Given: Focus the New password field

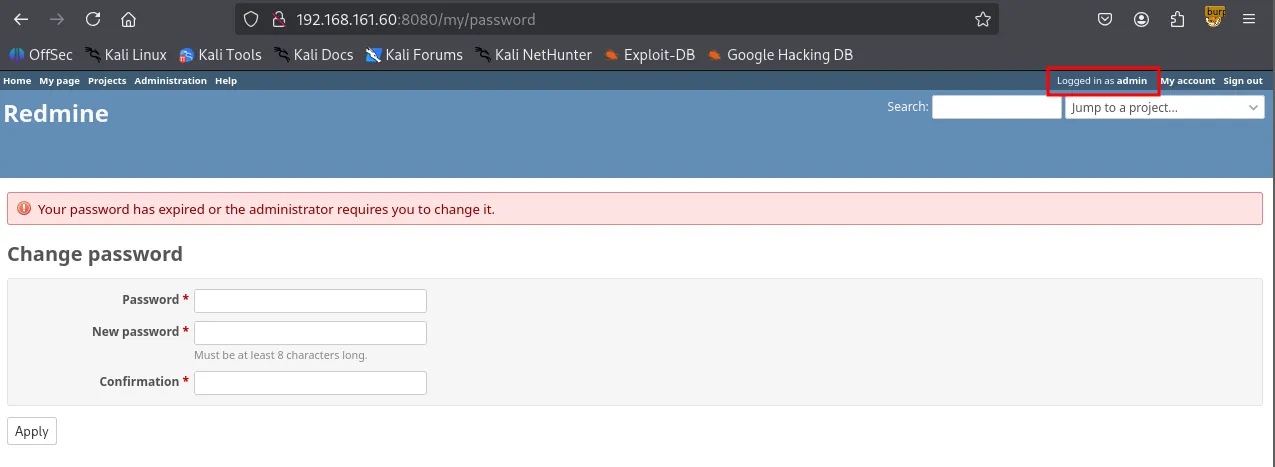Looking at the screenshot, I should tap(310, 333).
